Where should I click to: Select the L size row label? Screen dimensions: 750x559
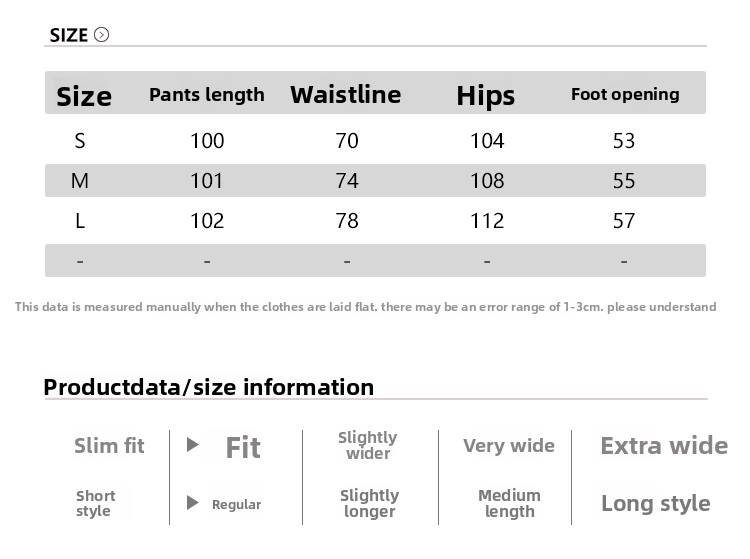(x=80, y=221)
